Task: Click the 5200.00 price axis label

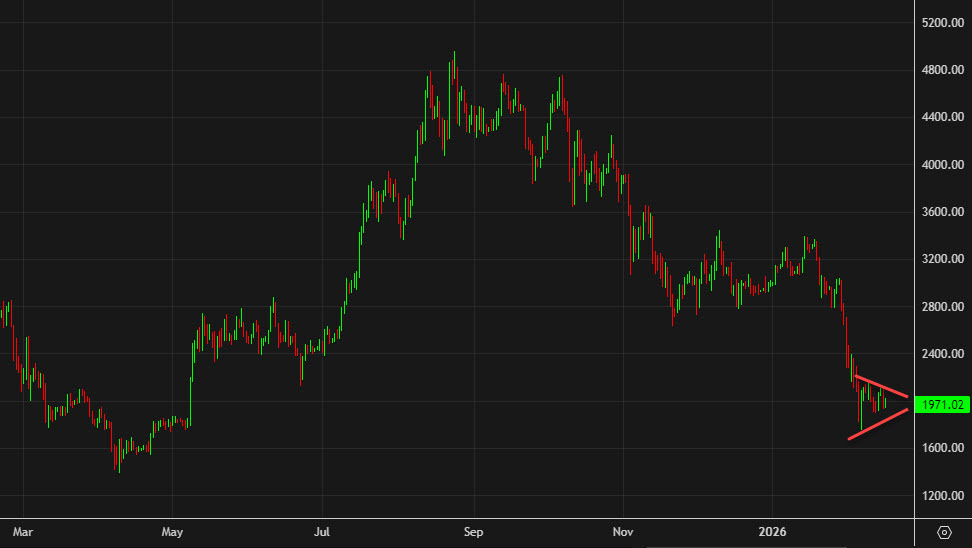Action: (943, 23)
